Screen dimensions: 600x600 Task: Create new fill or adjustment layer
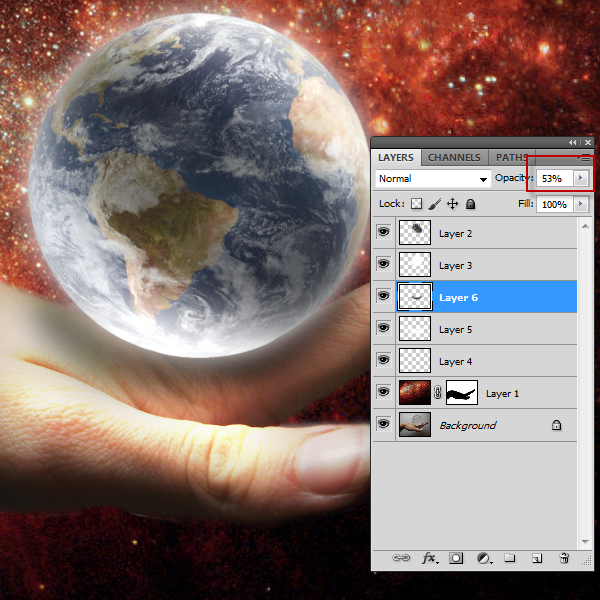(x=484, y=558)
